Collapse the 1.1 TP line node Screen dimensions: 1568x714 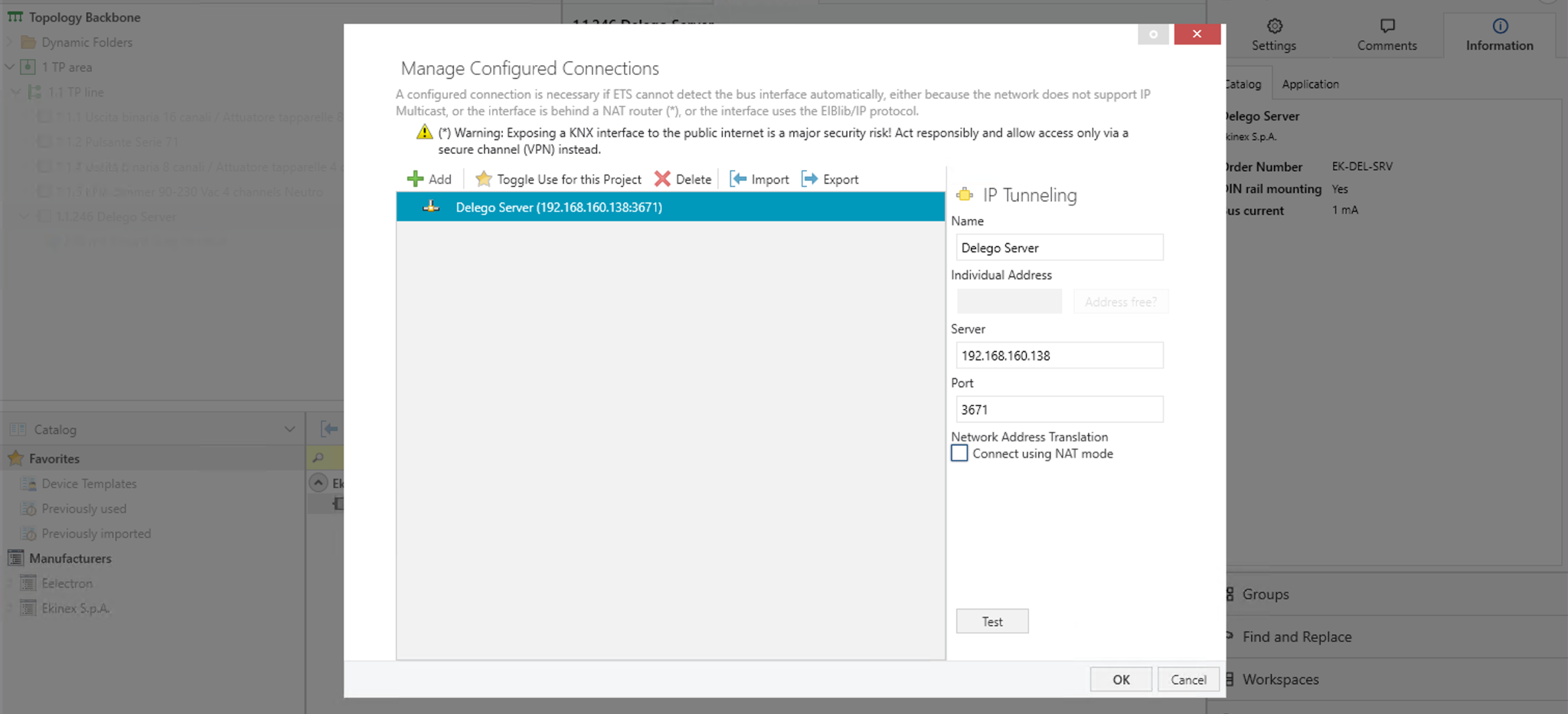click(x=16, y=92)
